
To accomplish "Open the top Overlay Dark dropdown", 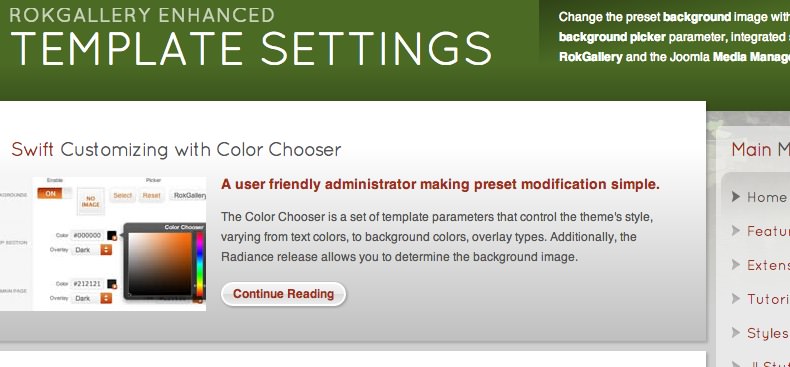I will pyautogui.click(x=91, y=250).
